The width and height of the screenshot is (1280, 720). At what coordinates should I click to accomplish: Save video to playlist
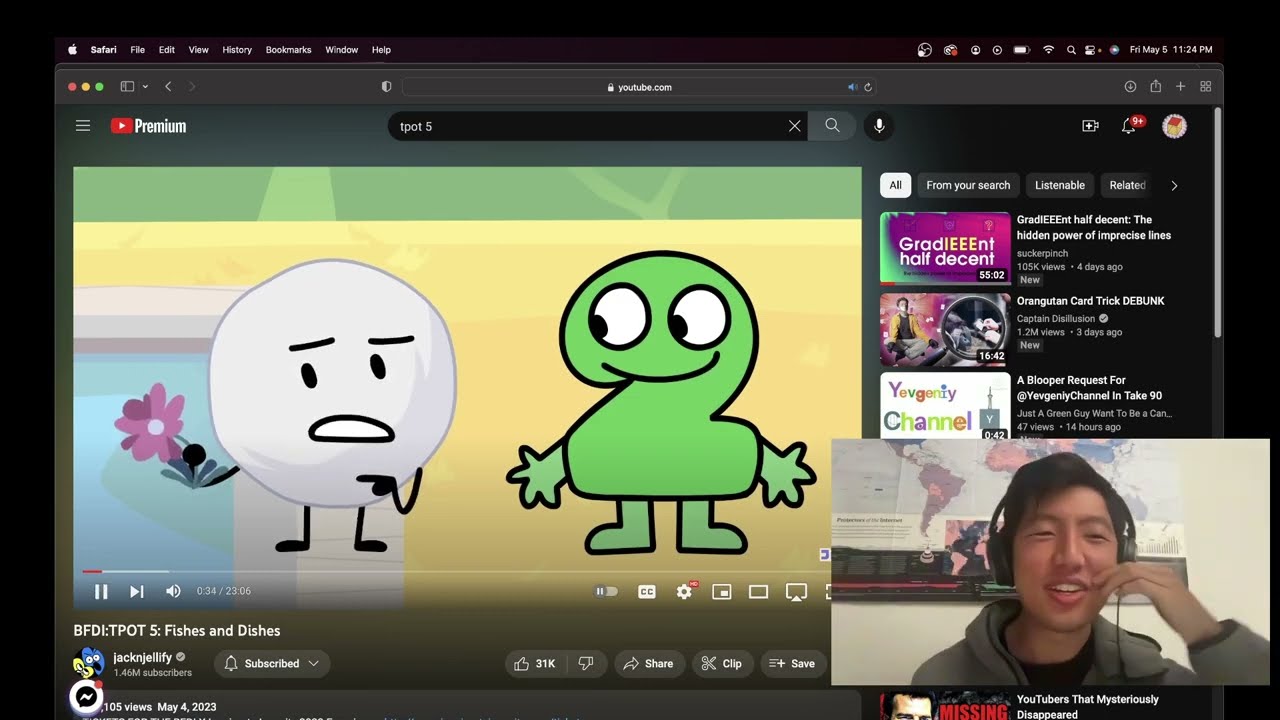(792, 663)
